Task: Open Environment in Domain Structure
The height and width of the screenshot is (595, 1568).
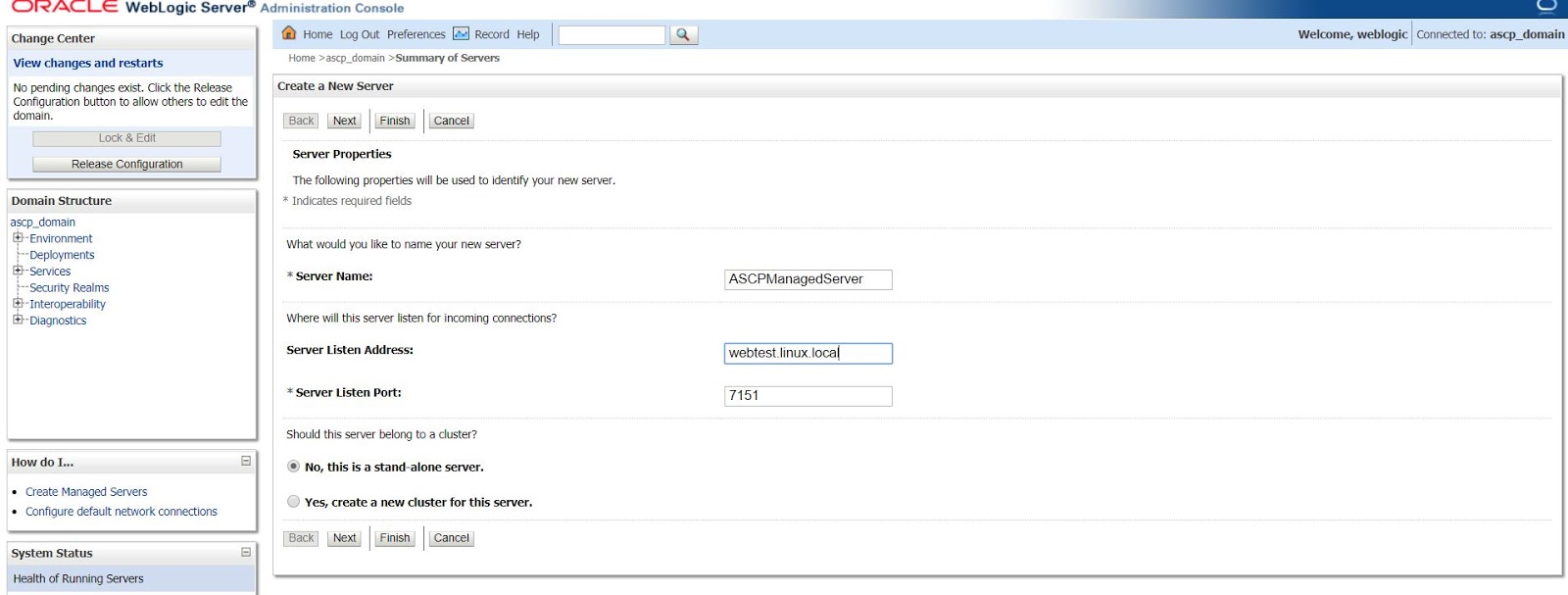Action: (x=61, y=238)
